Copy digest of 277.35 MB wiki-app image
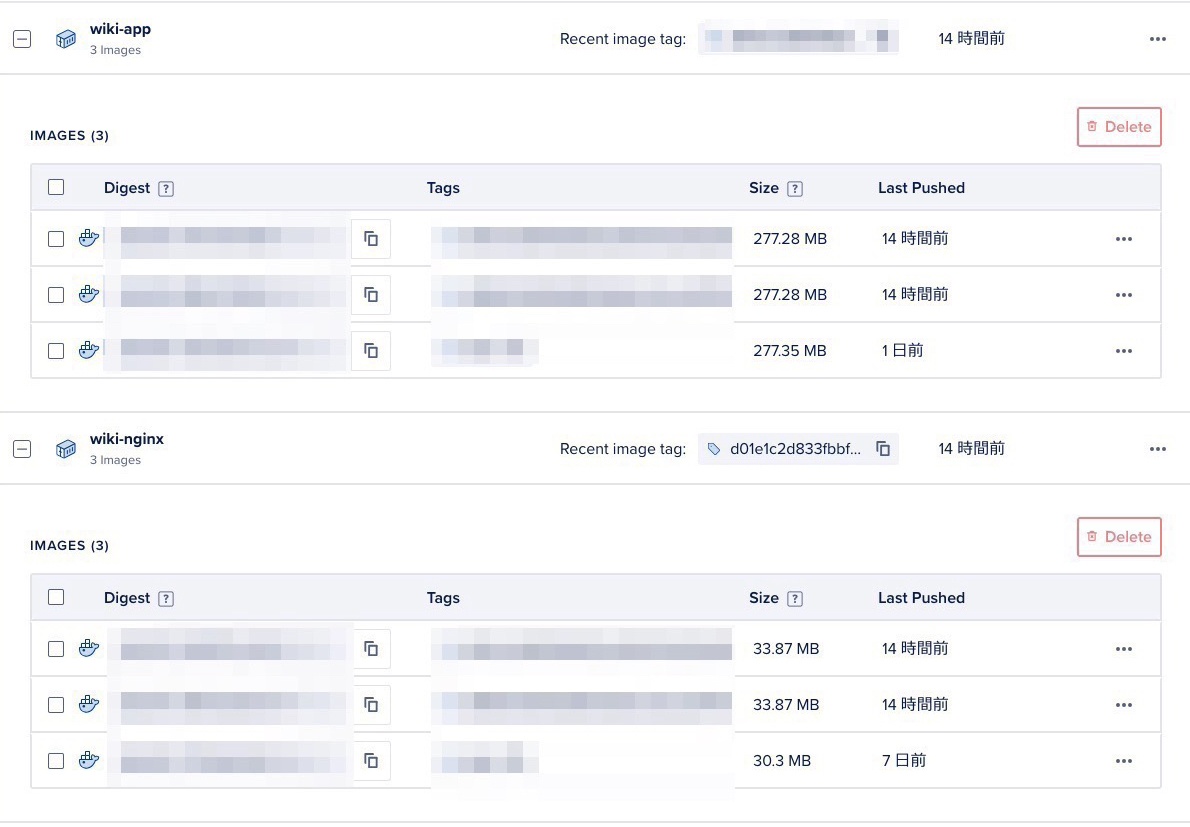The image size is (1190, 827). click(x=371, y=351)
